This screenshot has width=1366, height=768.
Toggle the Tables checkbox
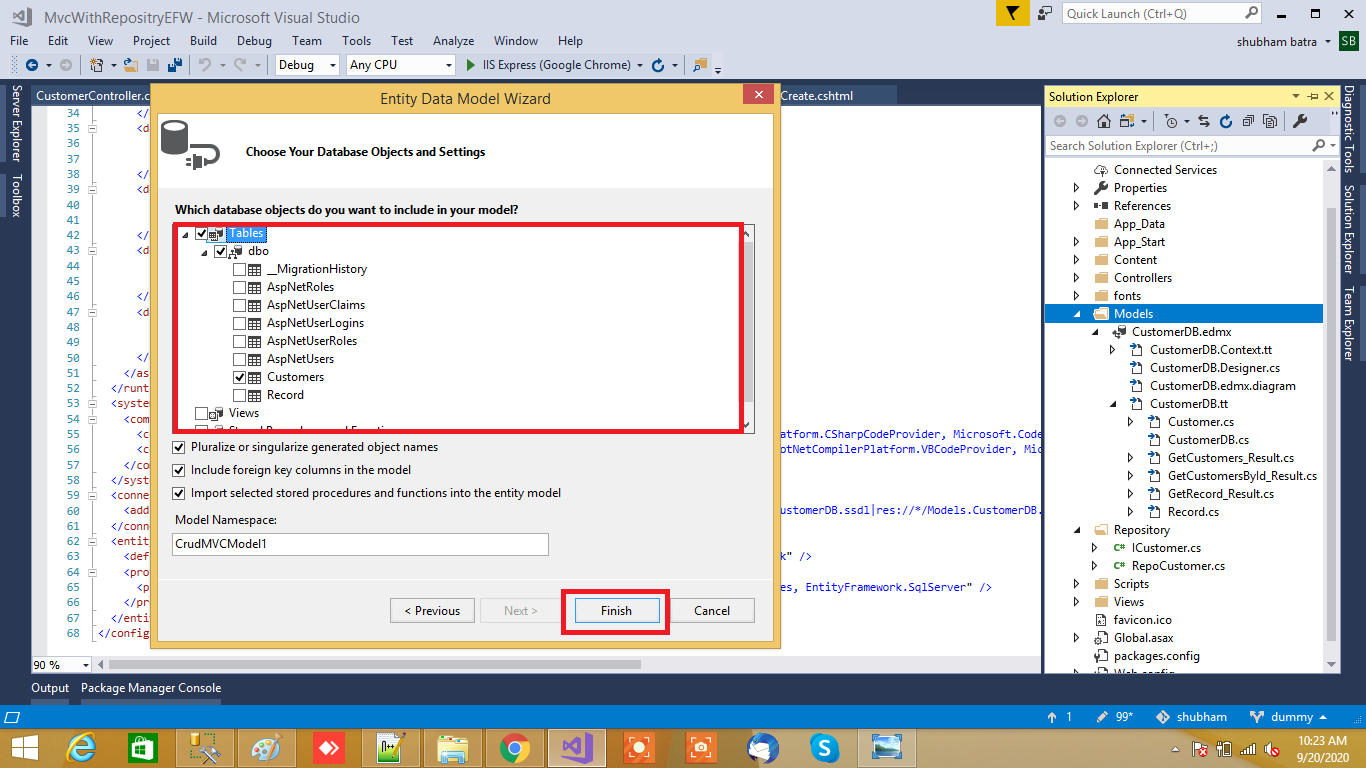coord(202,233)
